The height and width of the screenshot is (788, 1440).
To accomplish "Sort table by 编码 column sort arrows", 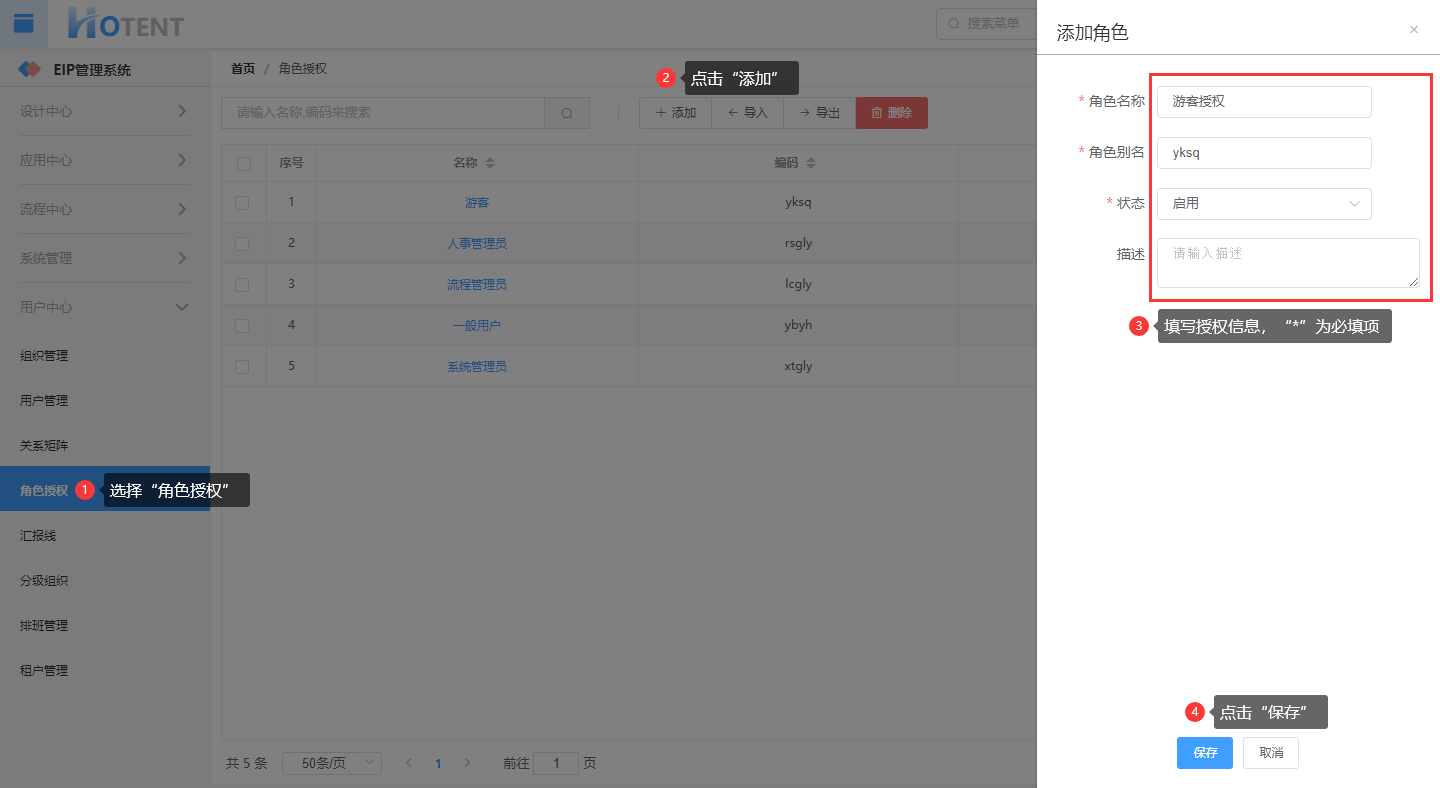I will pyautogui.click(x=811, y=163).
